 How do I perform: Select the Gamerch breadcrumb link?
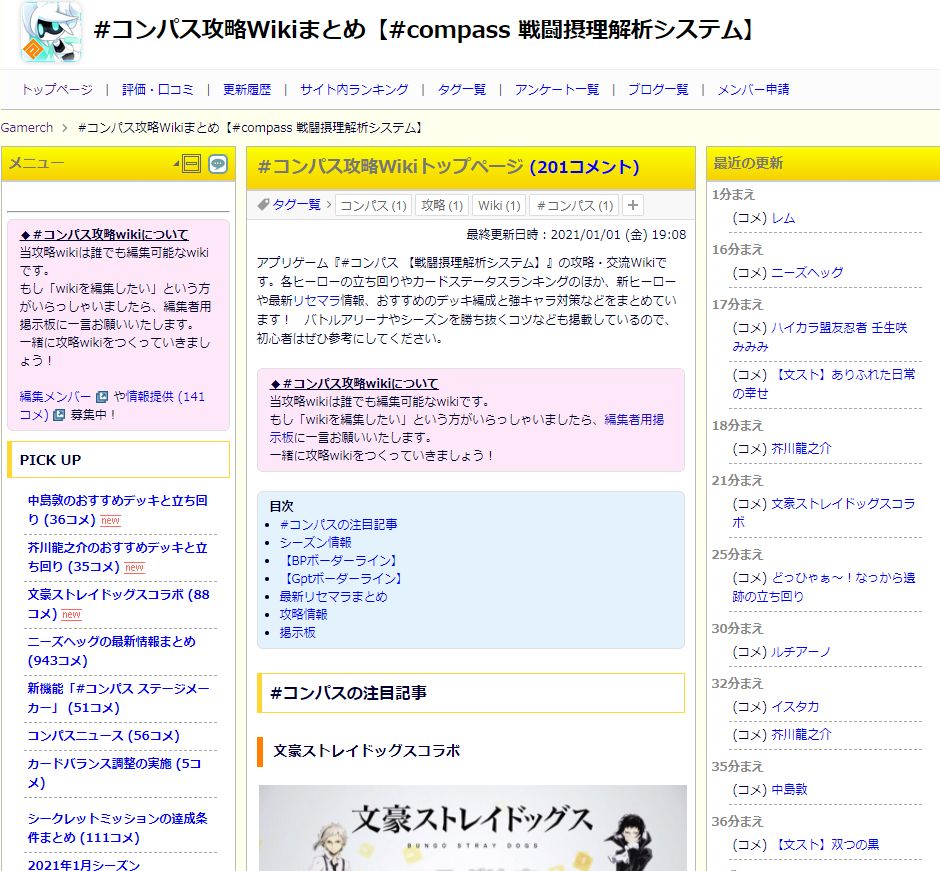point(27,127)
